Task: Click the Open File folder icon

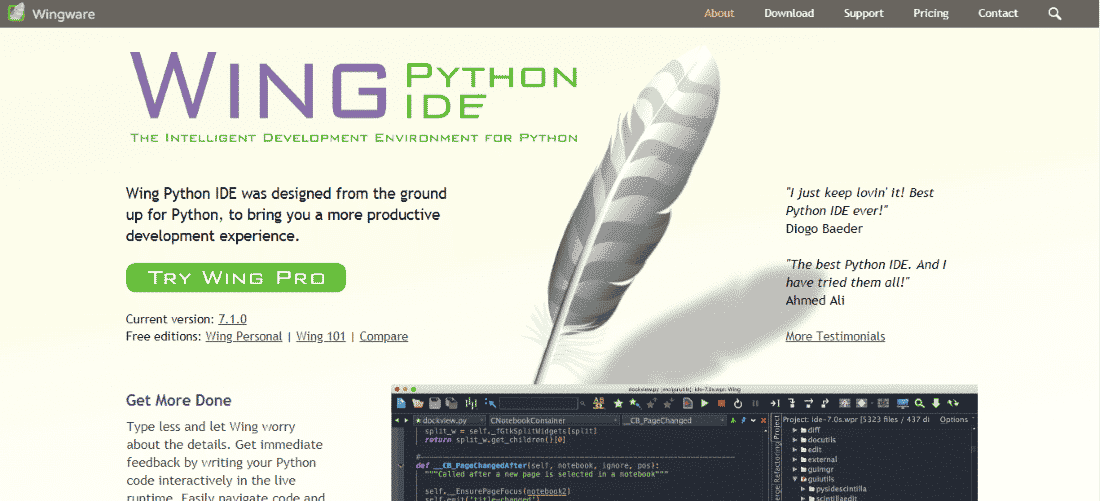Action: click(x=418, y=403)
